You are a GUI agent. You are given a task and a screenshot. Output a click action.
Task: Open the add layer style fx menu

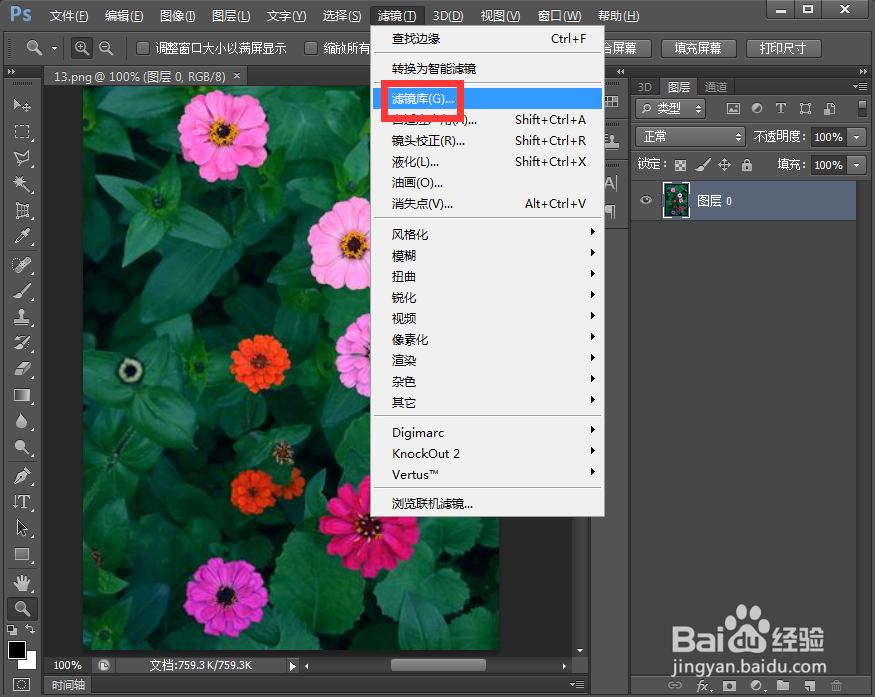[x=704, y=686]
